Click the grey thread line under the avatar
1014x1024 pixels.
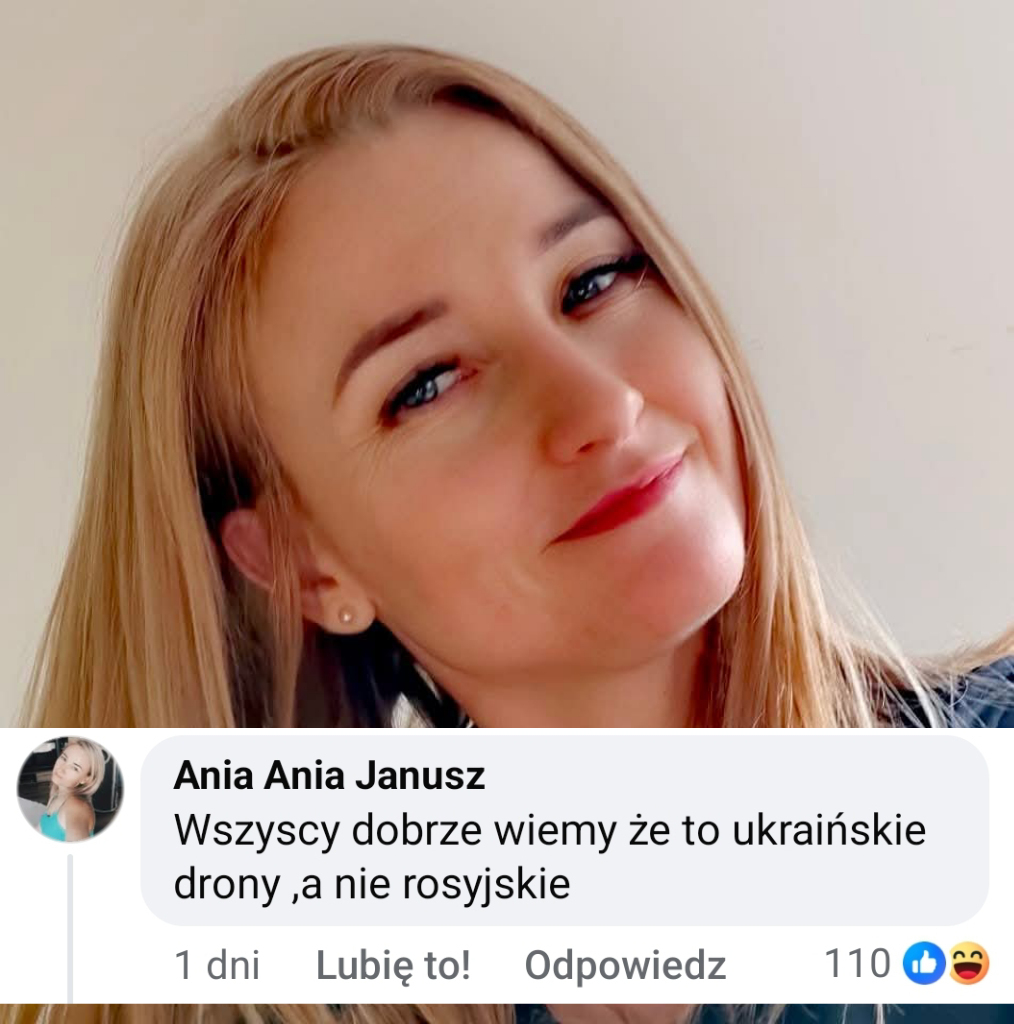tap(70, 929)
